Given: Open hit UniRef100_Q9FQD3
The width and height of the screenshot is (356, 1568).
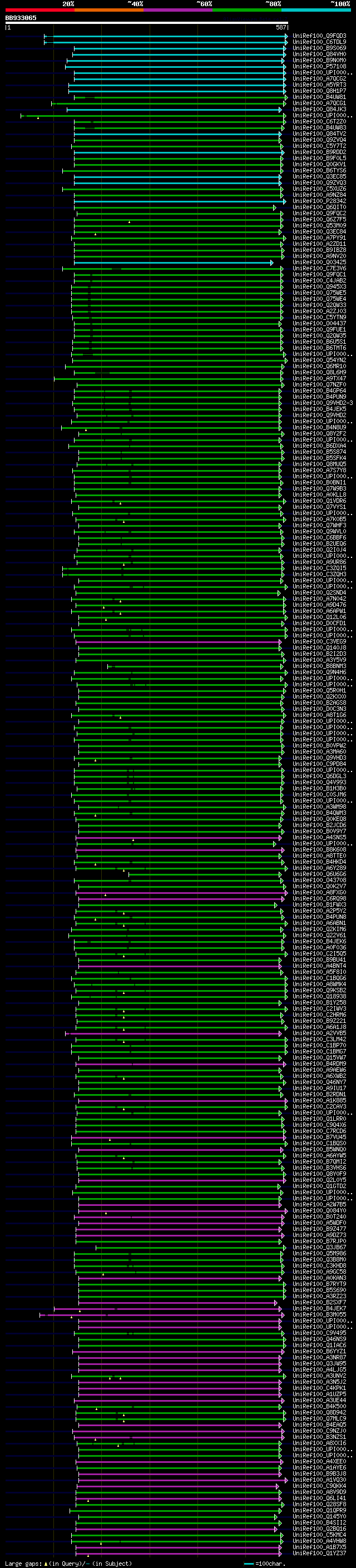Looking at the screenshot, I should coord(319,36).
